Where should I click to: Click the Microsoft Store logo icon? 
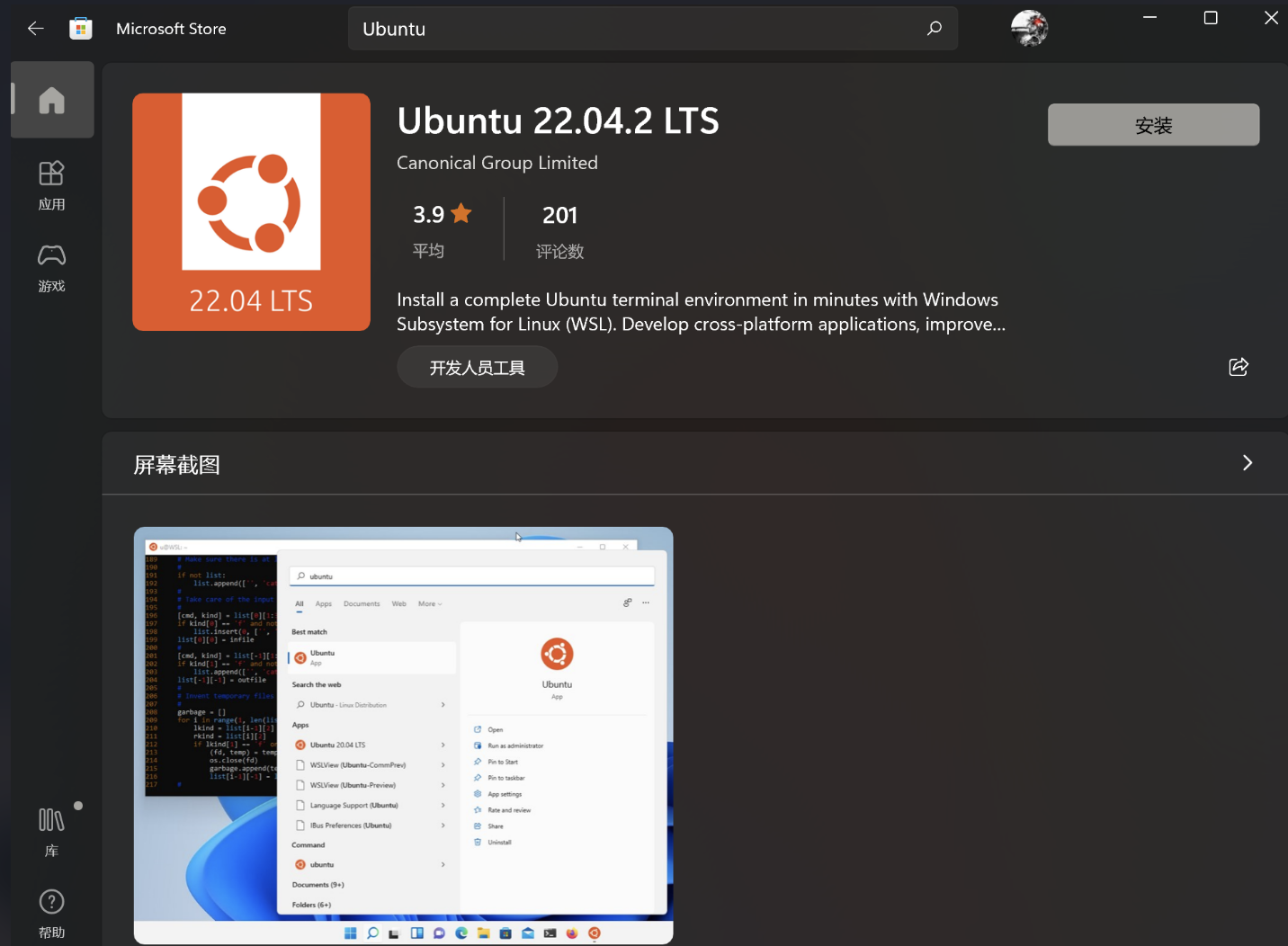81,28
